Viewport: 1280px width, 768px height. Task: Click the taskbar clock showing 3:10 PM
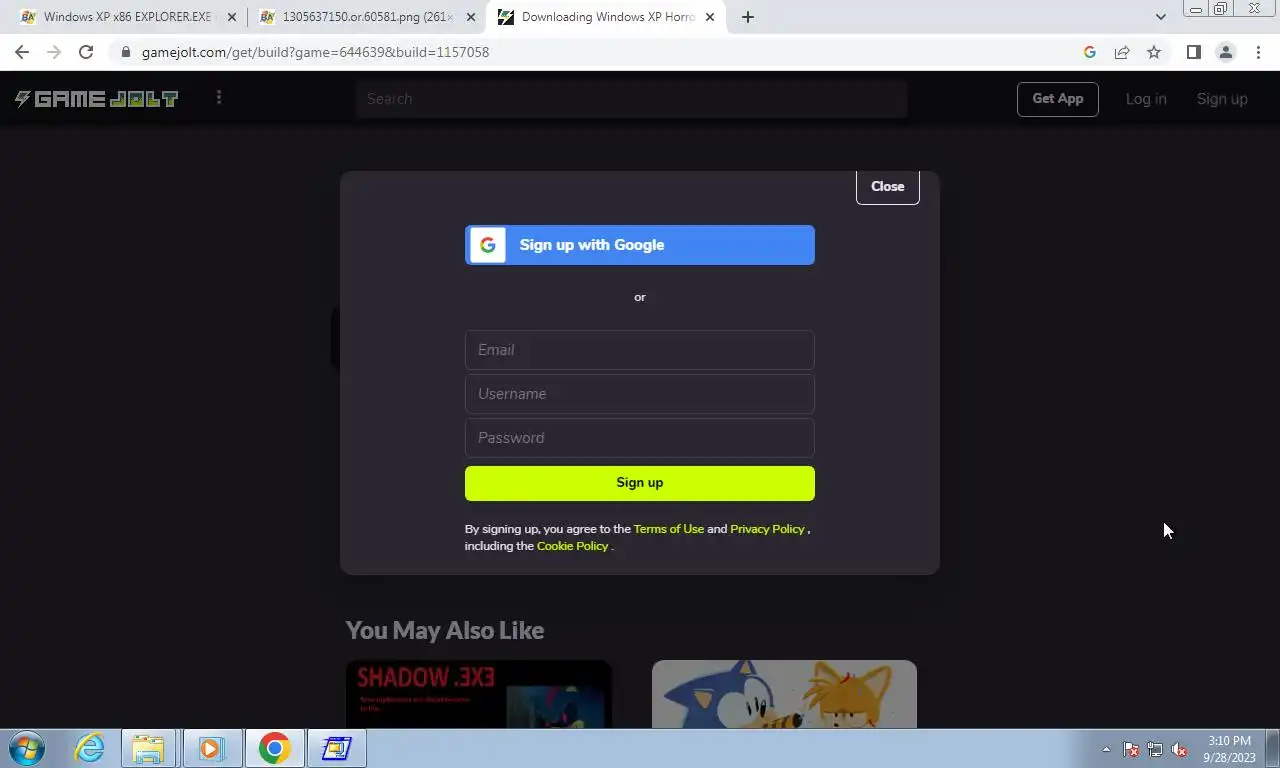1229,749
